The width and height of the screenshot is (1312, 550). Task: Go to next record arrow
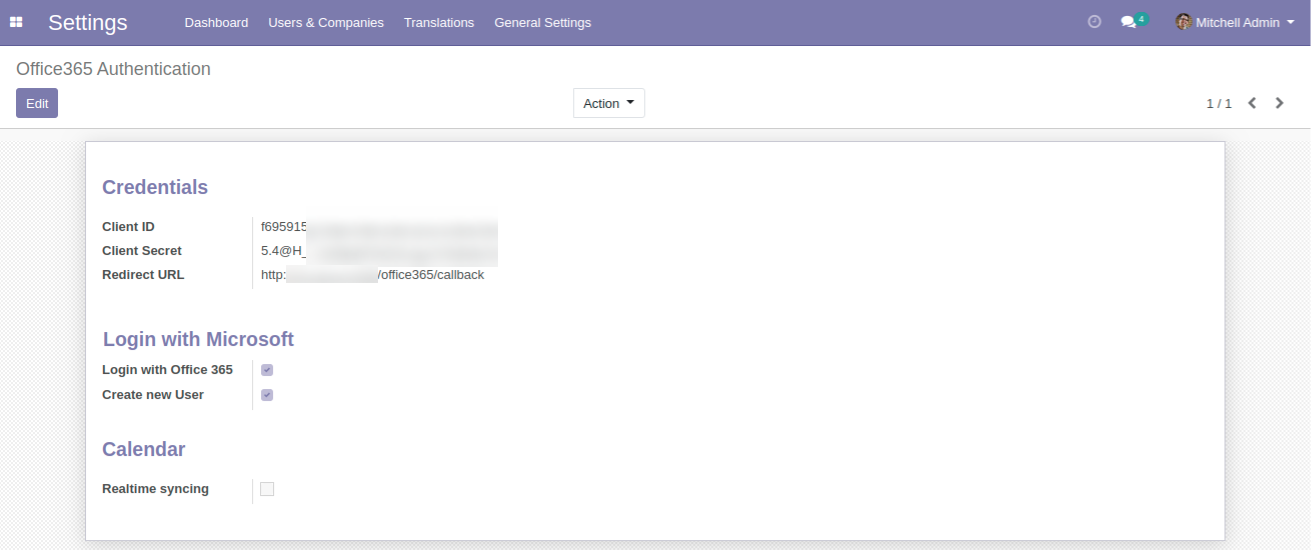pos(1279,103)
